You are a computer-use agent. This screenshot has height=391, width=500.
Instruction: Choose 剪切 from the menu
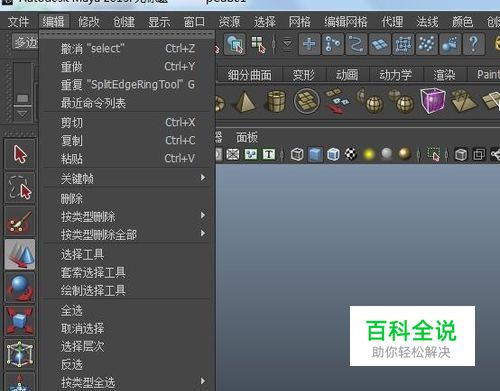128,123
